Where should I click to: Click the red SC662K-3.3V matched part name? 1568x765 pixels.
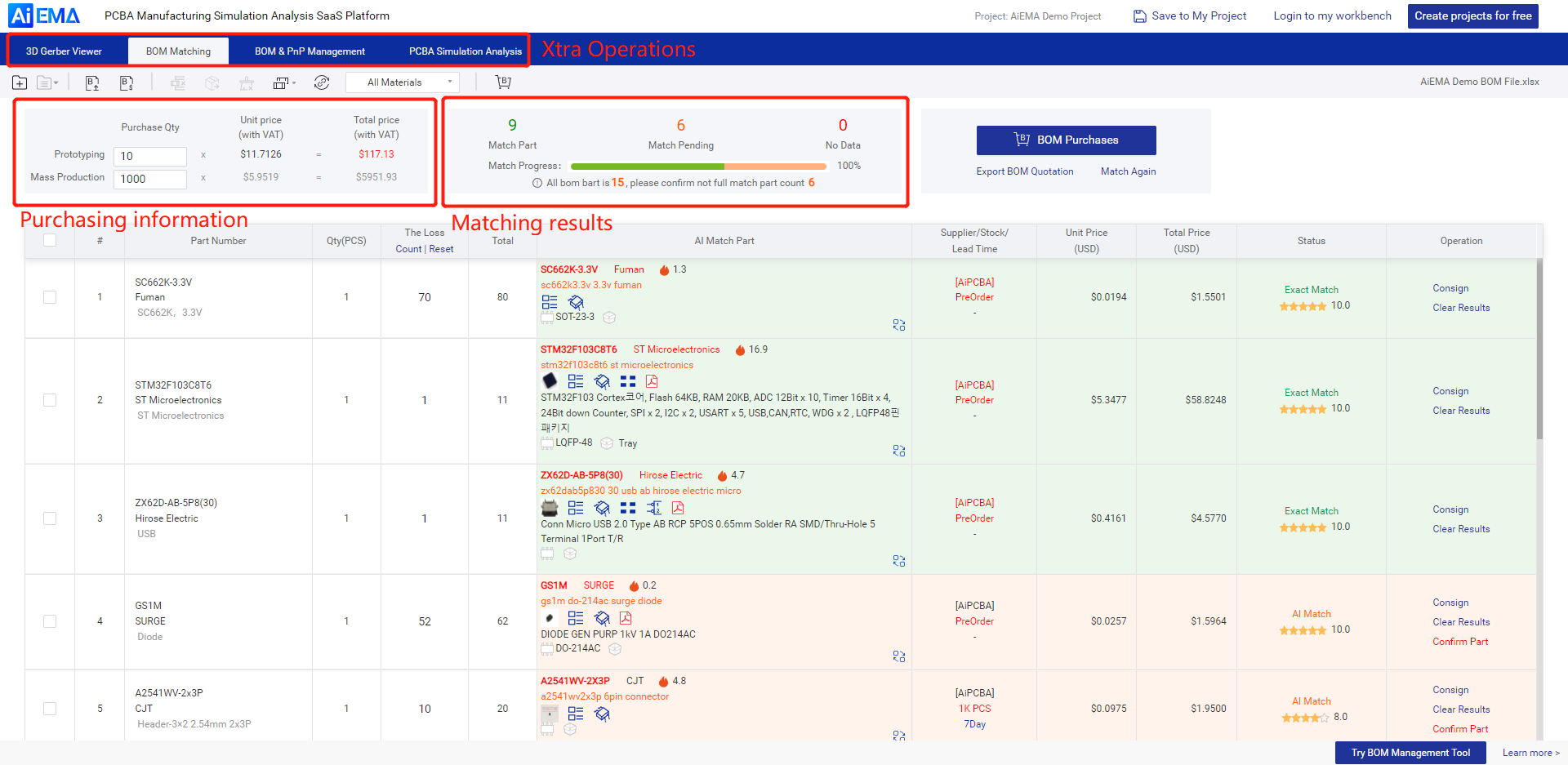tap(569, 269)
